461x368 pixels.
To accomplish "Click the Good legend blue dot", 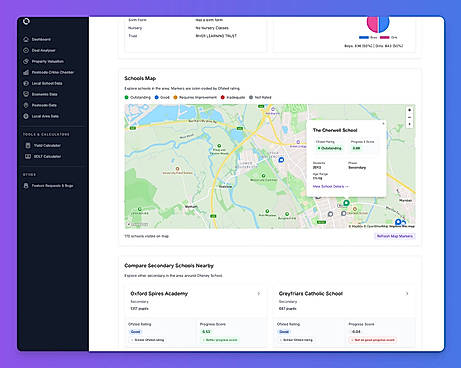I will pos(157,97).
